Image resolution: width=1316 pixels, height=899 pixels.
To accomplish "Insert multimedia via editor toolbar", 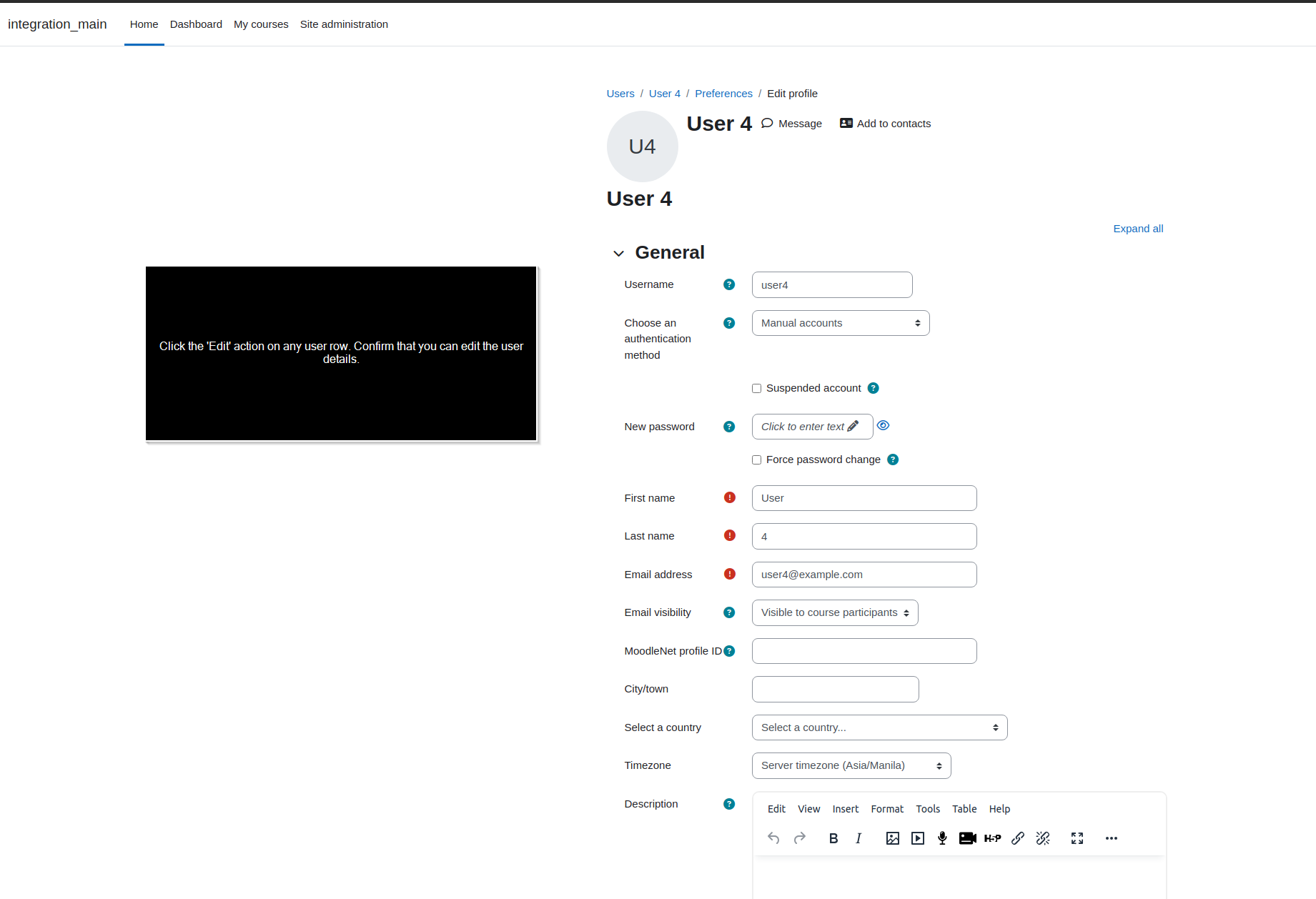I will [x=918, y=838].
